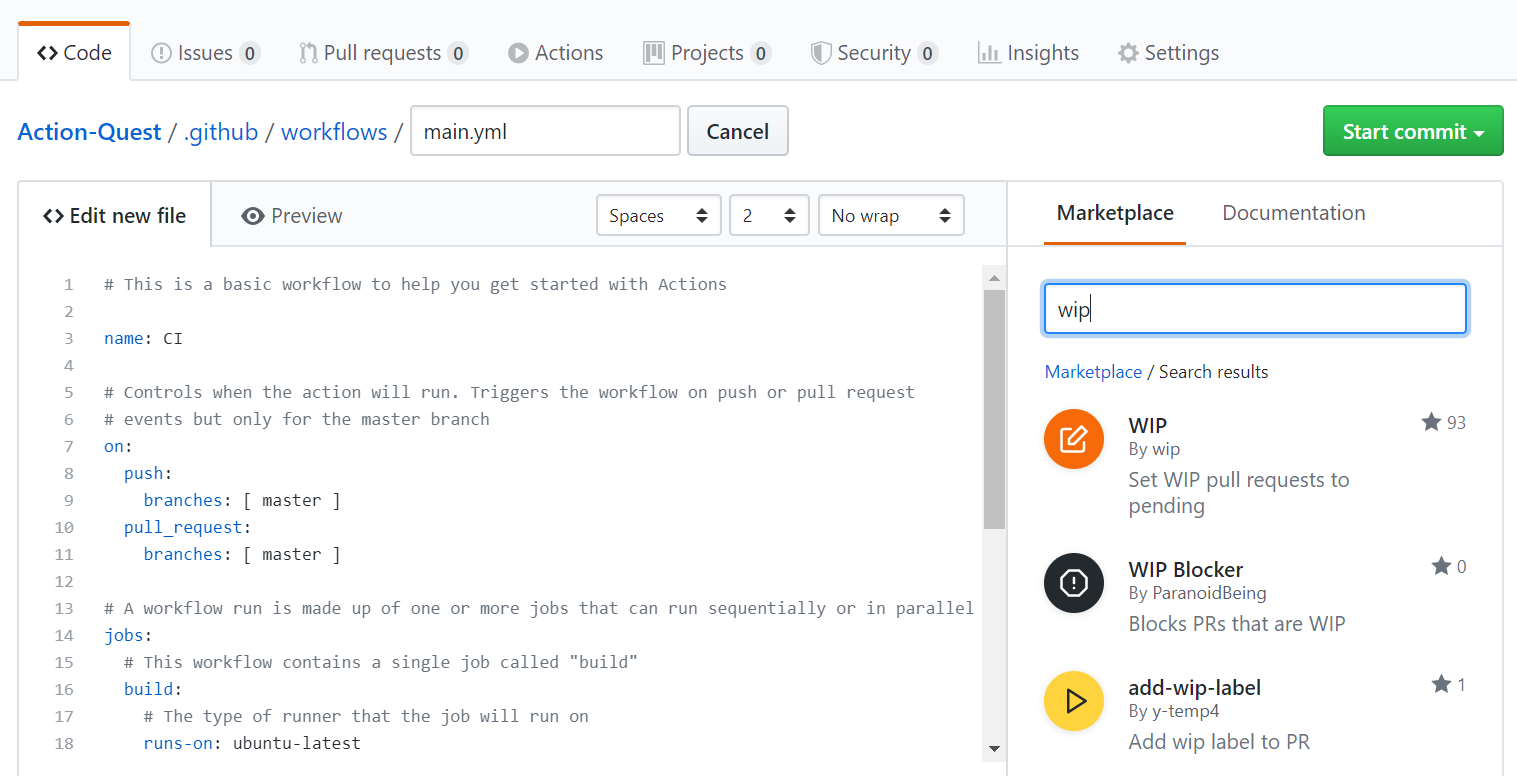Click the Pull requests count badge

[x=458, y=54]
